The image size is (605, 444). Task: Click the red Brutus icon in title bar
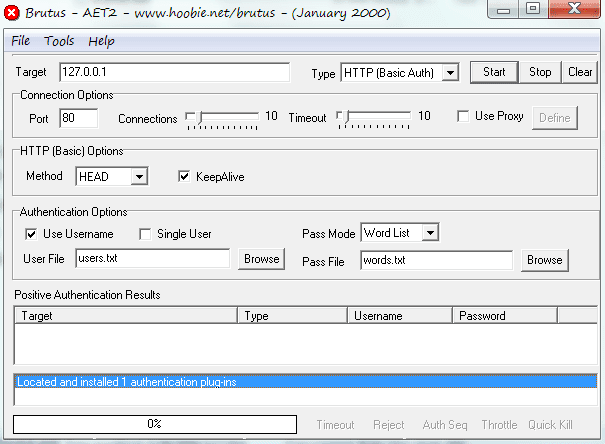tap(12, 13)
